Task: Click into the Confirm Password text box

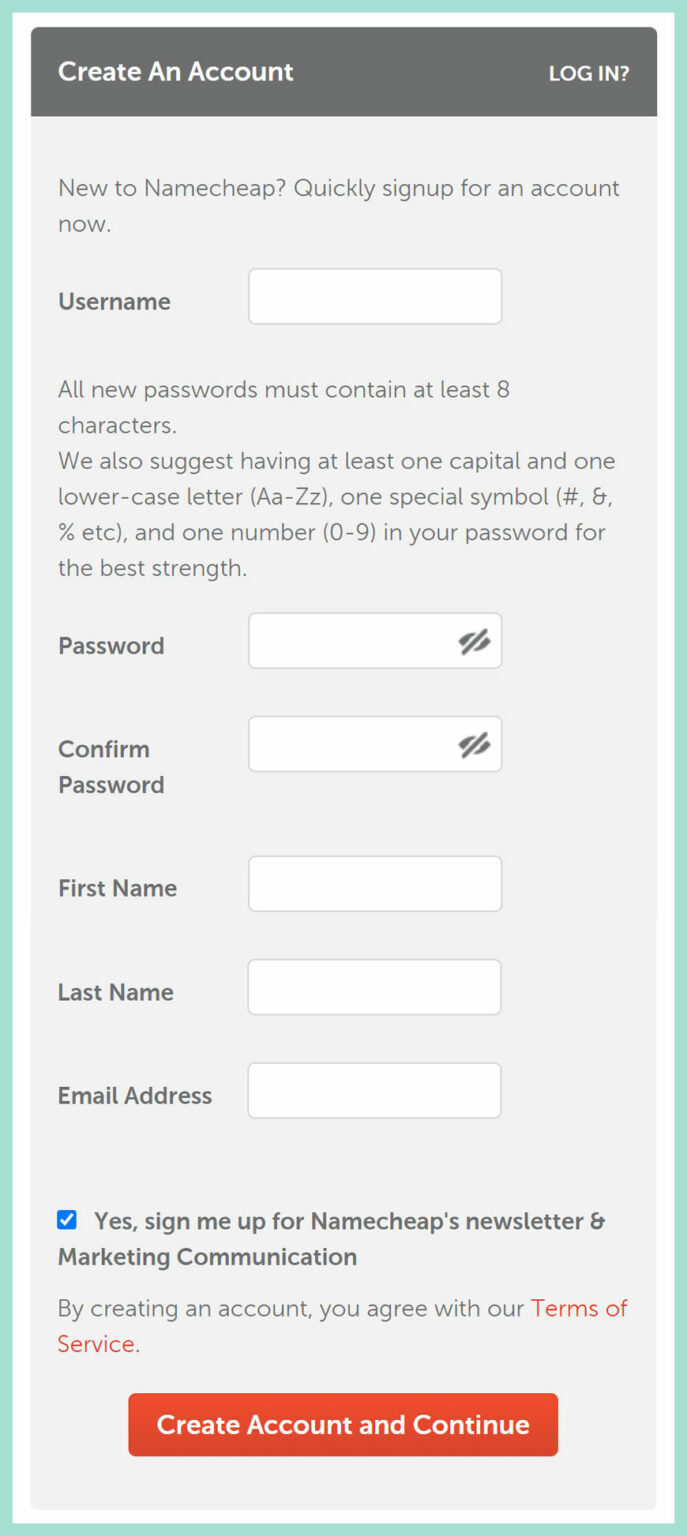Action: 350,744
